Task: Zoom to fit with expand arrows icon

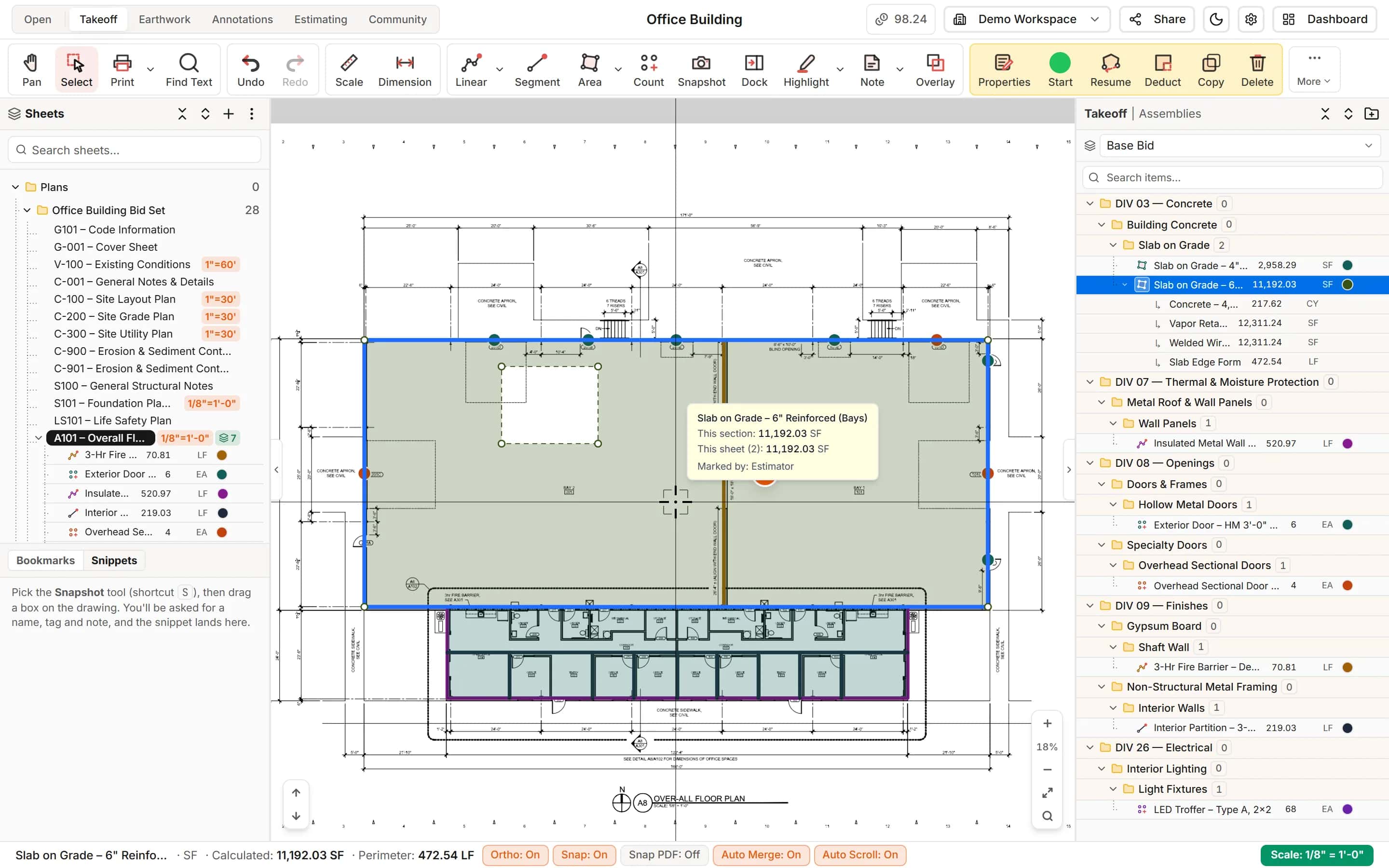Action: (1047, 793)
